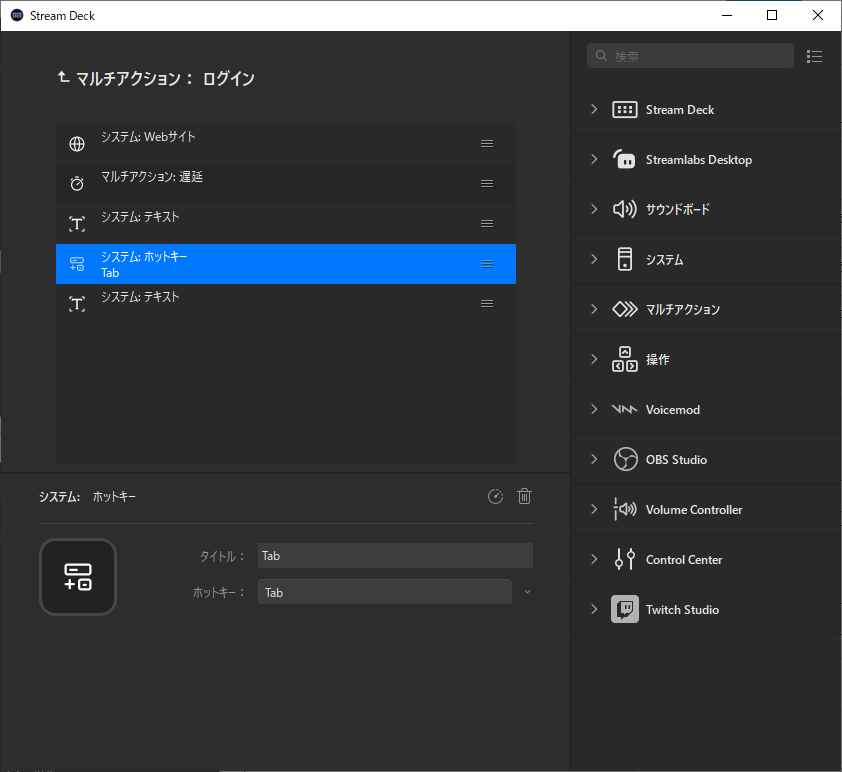Expand the サウンドボード category chevron
The height and width of the screenshot is (772, 842).
(594, 209)
